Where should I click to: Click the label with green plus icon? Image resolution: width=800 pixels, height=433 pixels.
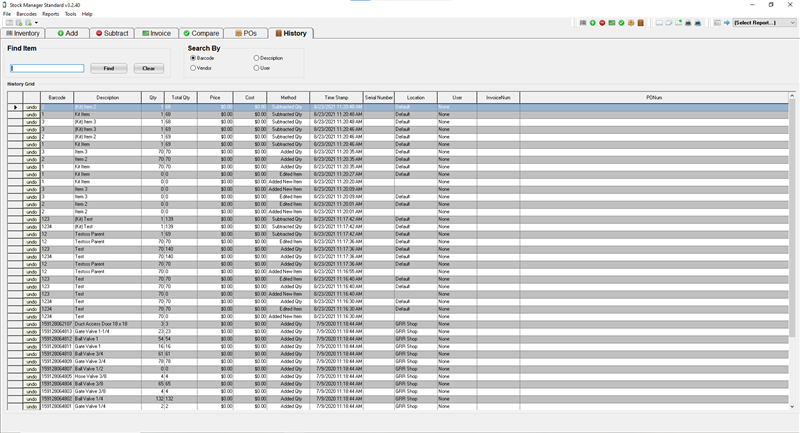click(679, 23)
